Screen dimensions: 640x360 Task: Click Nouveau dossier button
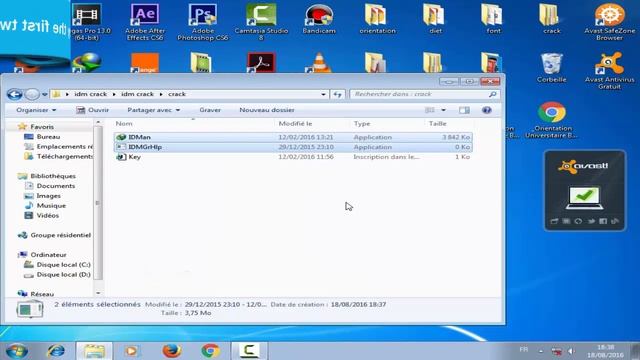(267, 110)
